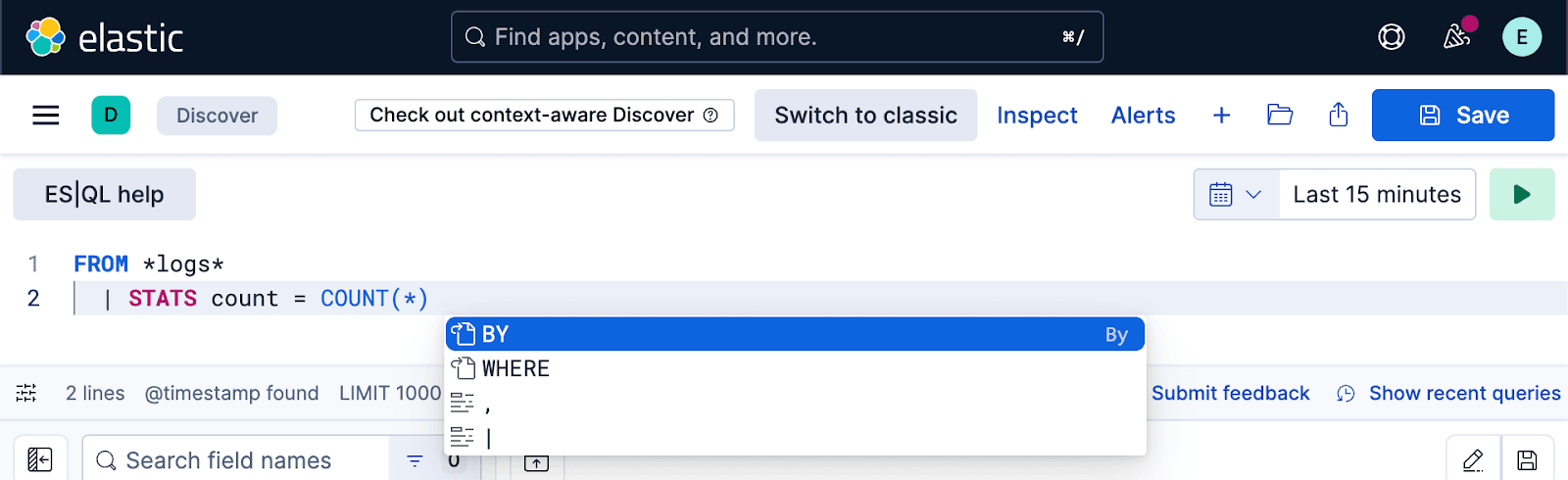Viewport: 1568px width, 480px height.
Task: Open the Last 15 minutes time picker
Action: tap(1377, 194)
